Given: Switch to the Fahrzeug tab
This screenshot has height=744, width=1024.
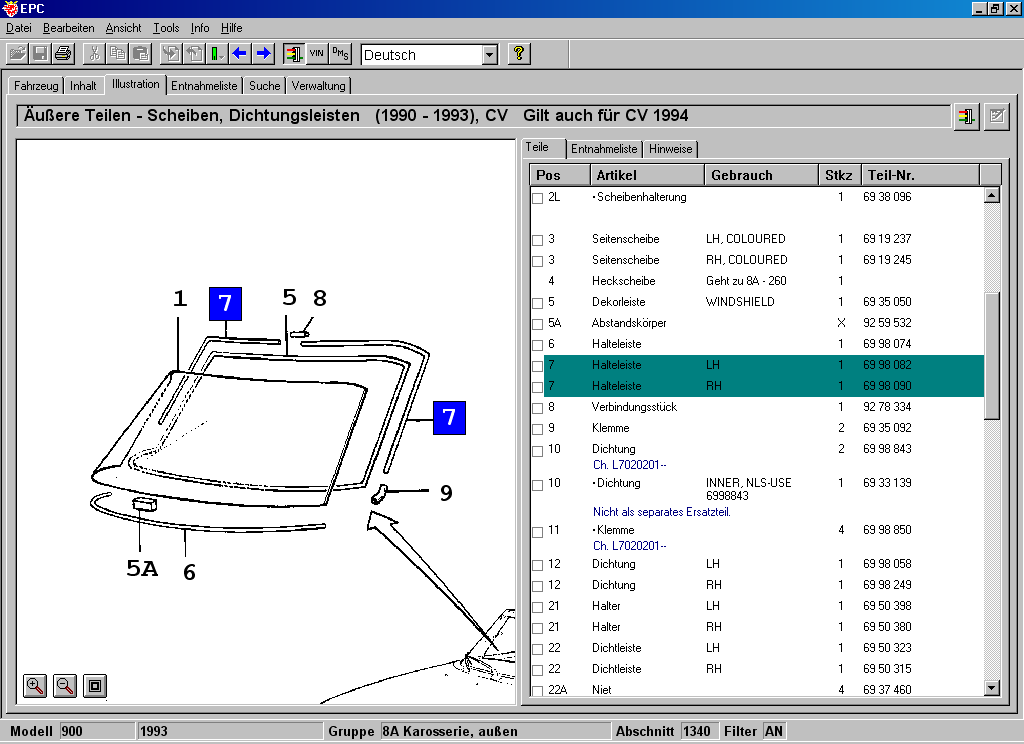Looking at the screenshot, I should pos(36,86).
